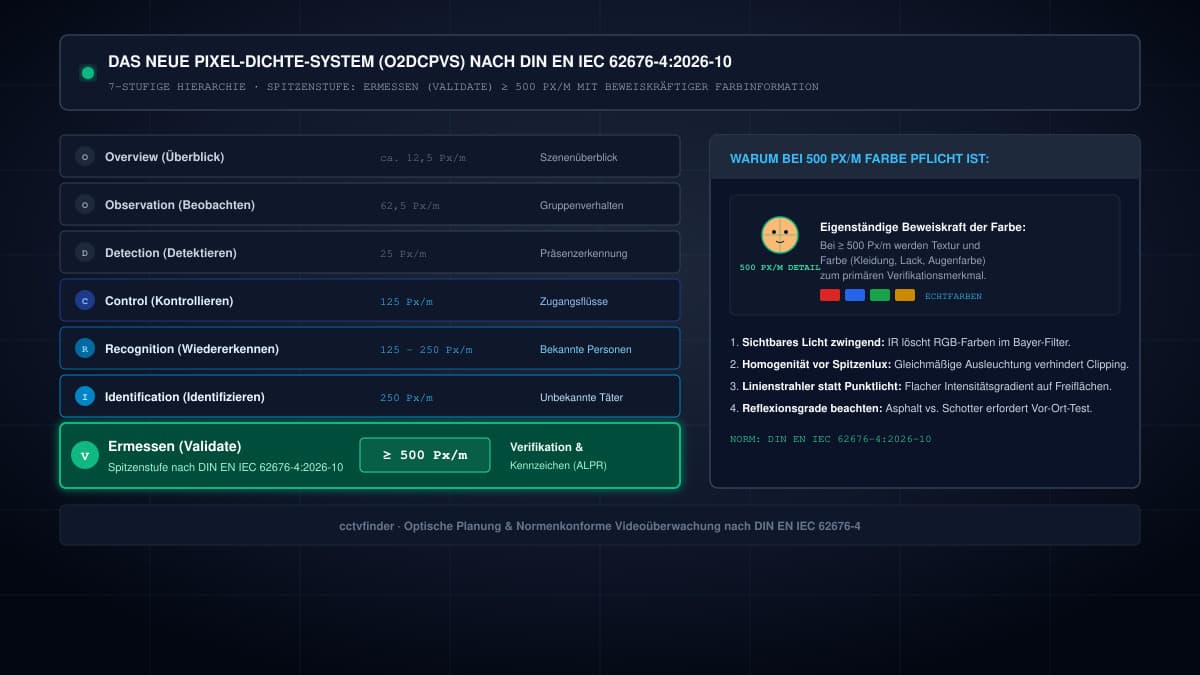Select the 'D' badge for Detection

(85, 253)
